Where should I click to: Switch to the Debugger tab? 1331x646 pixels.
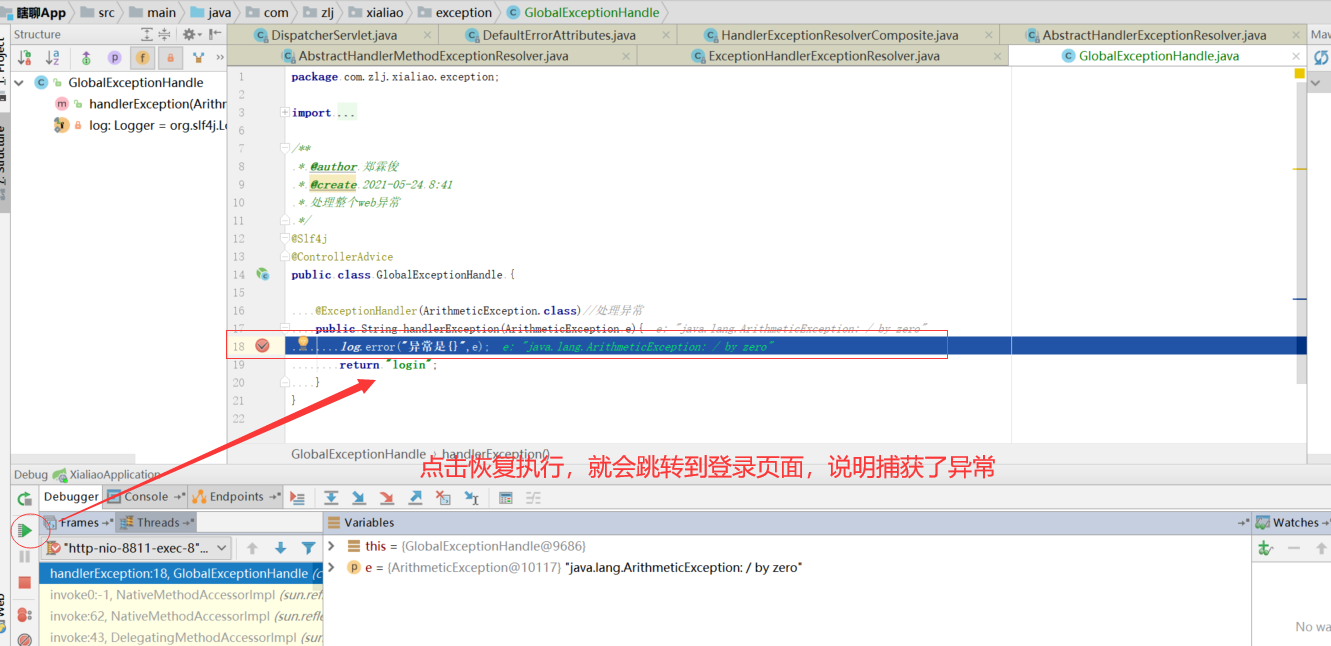71,496
